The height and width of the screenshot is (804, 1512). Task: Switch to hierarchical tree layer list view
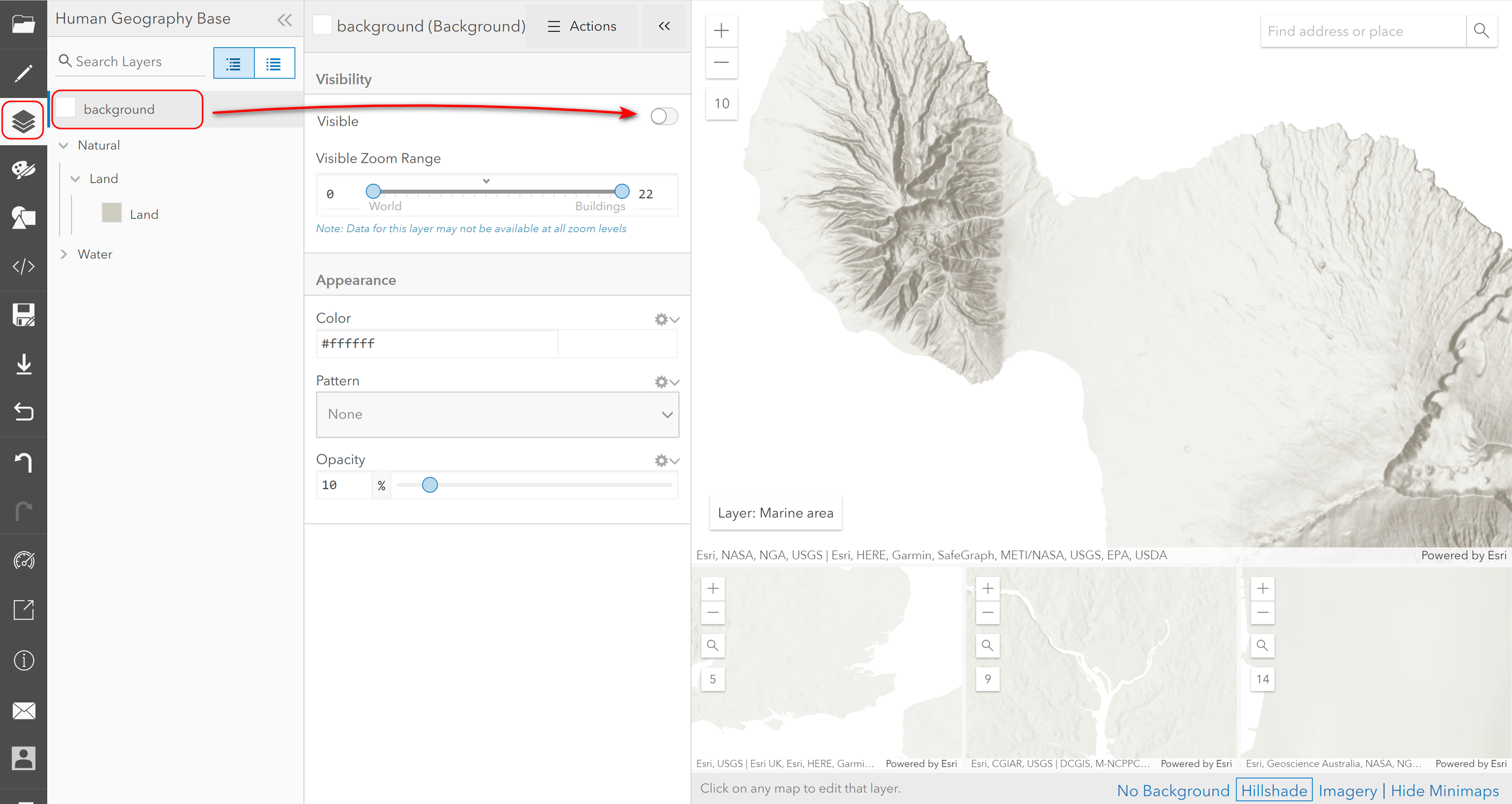(x=234, y=63)
